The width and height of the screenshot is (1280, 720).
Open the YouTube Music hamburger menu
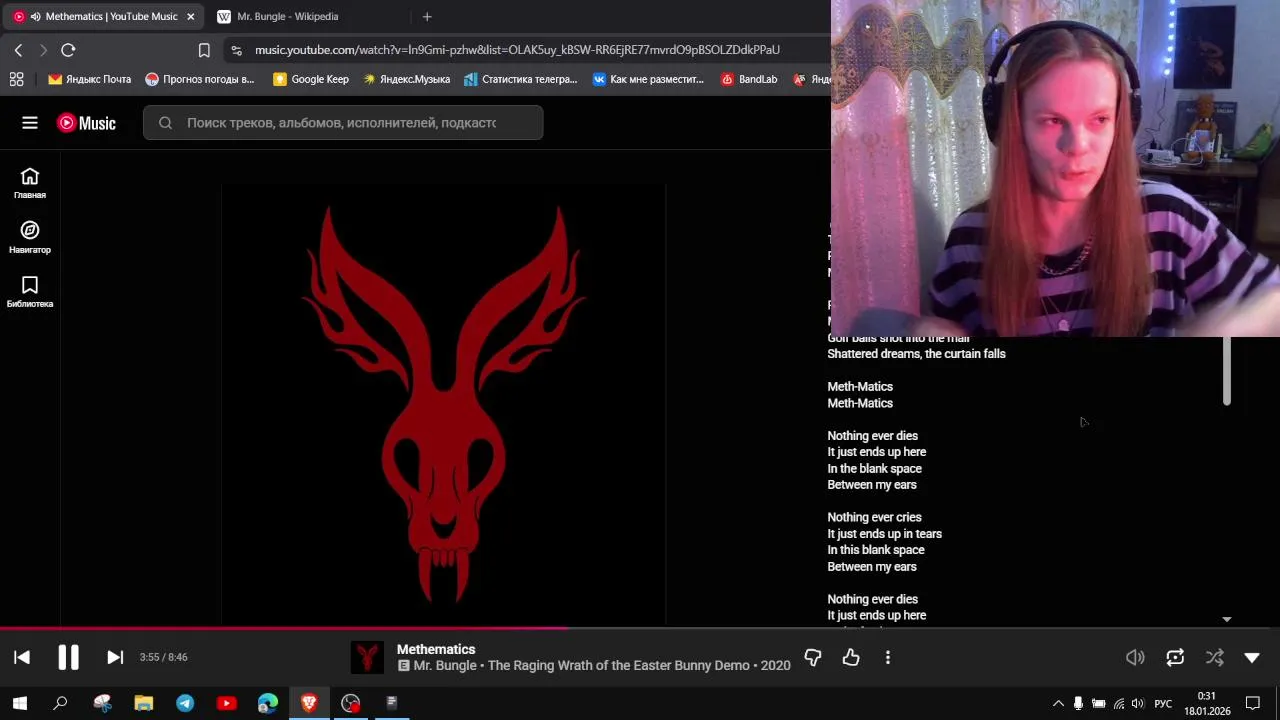pyautogui.click(x=30, y=123)
